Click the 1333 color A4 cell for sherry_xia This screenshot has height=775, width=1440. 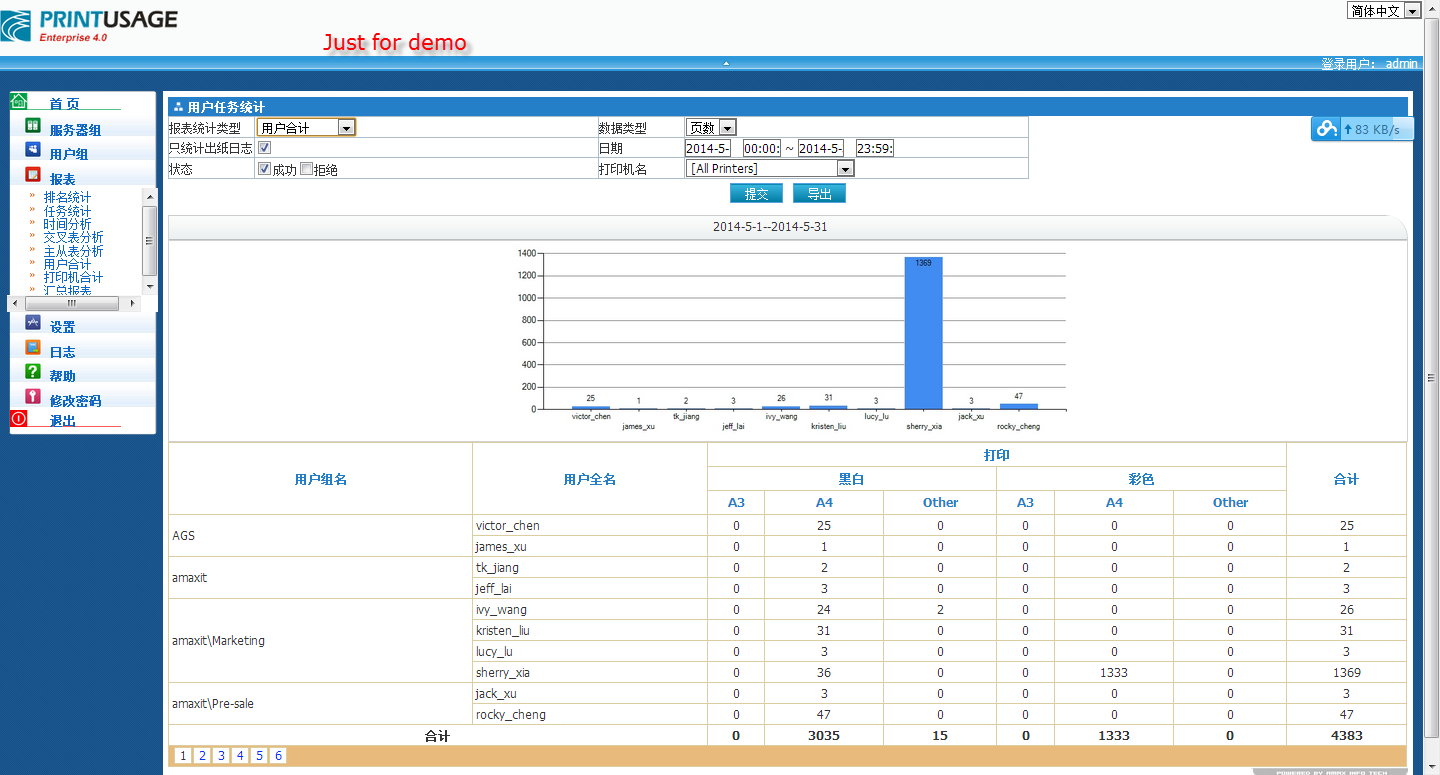tap(1114, 672)
